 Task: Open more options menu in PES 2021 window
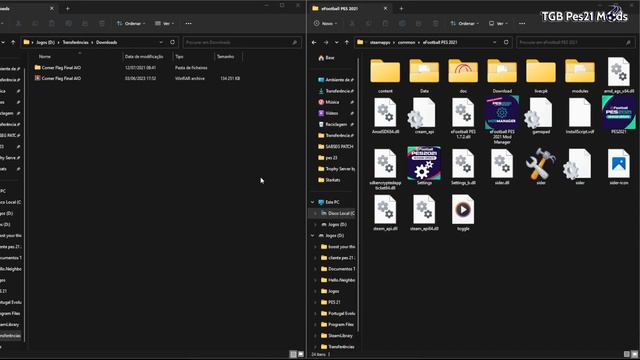[522, 24]
